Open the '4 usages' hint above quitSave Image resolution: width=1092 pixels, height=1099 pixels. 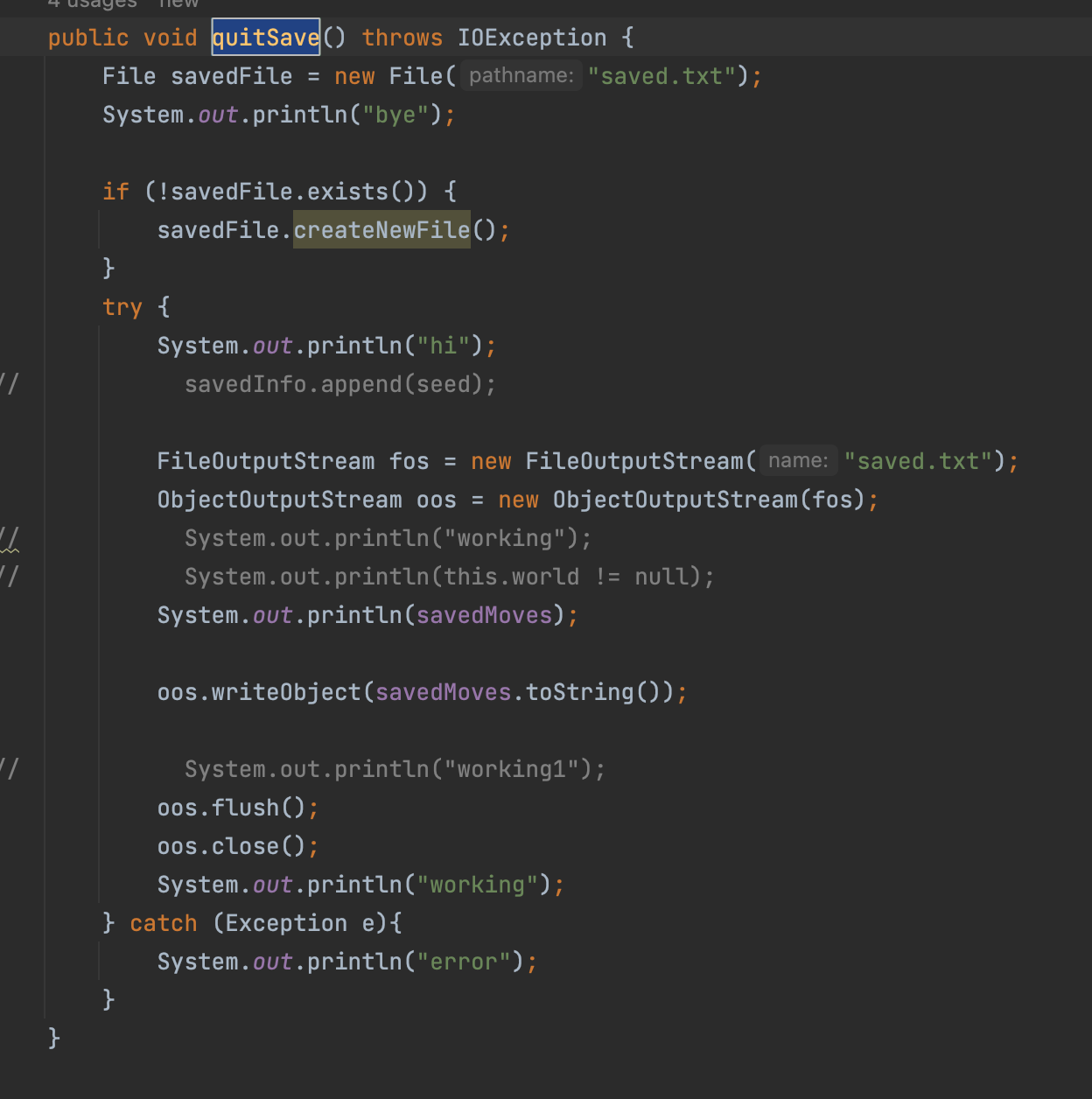pos(92,3)
